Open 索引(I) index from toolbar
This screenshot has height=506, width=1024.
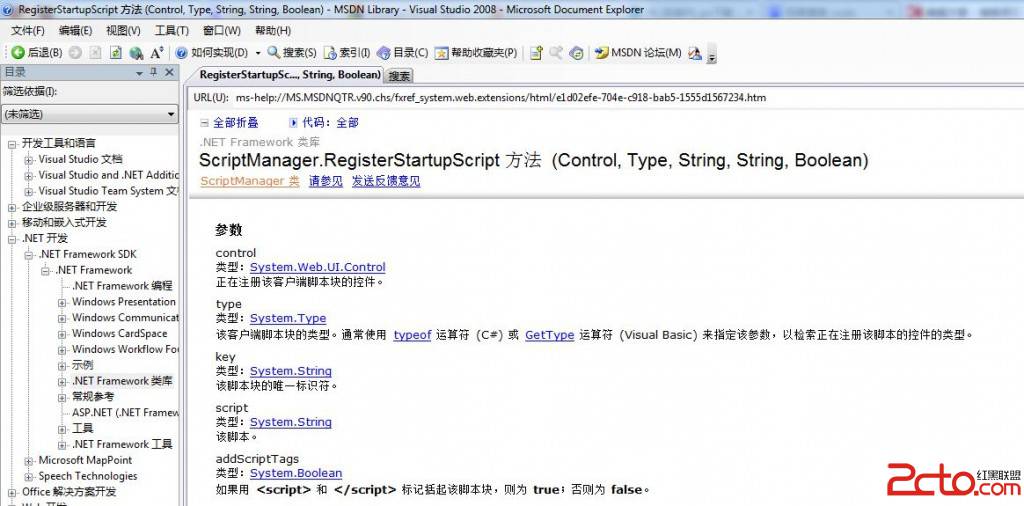pyautogui.click(x=347, y=53)
